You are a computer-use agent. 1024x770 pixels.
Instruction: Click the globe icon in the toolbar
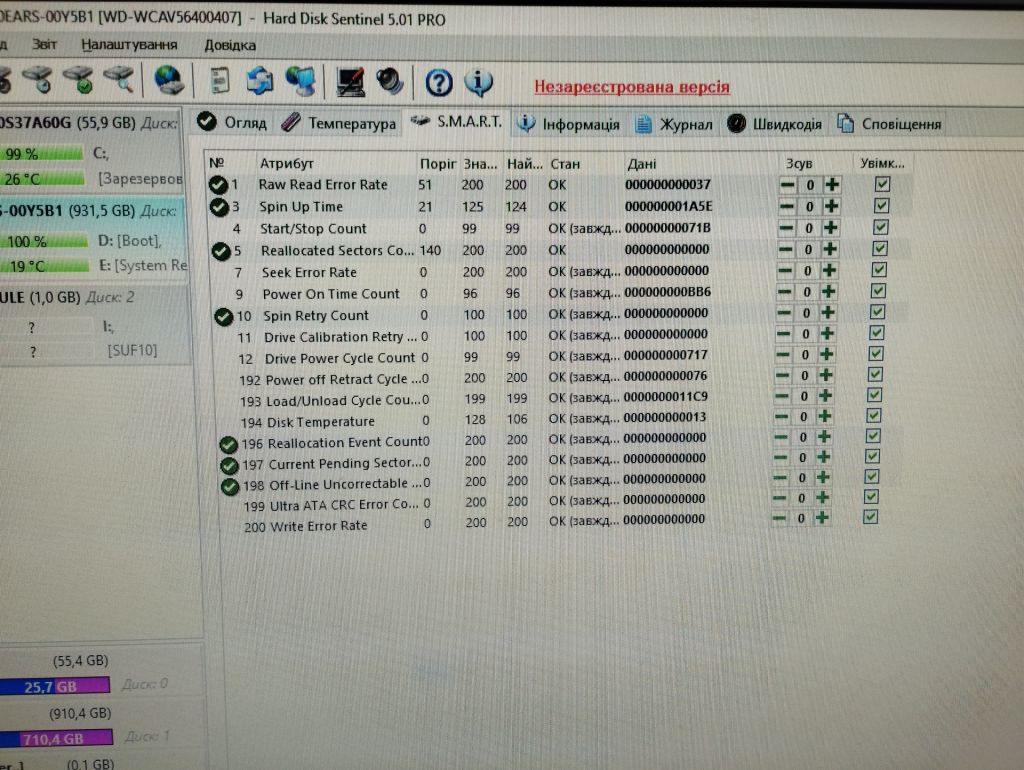tap(168, 80)
